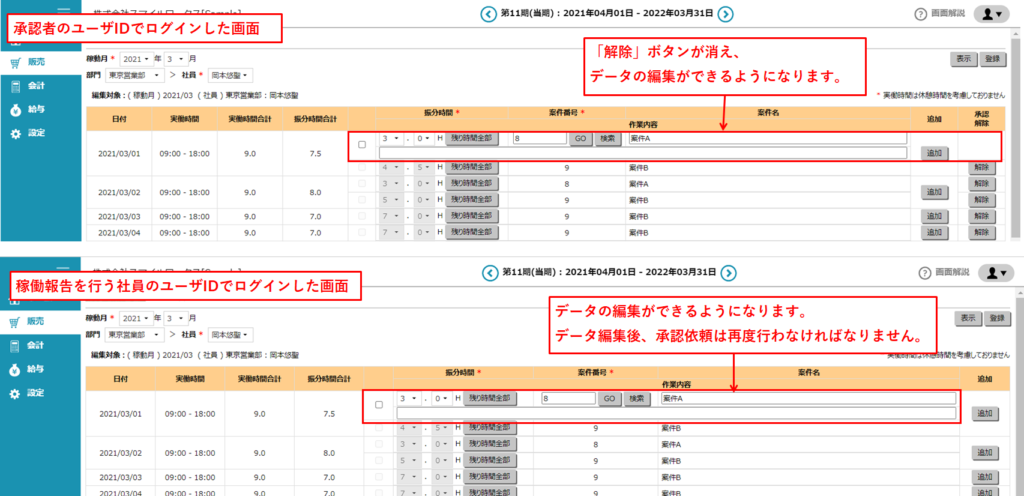Go to next fiscal period on approver screen
1024x496 pixels.
[x=727, y=14]
